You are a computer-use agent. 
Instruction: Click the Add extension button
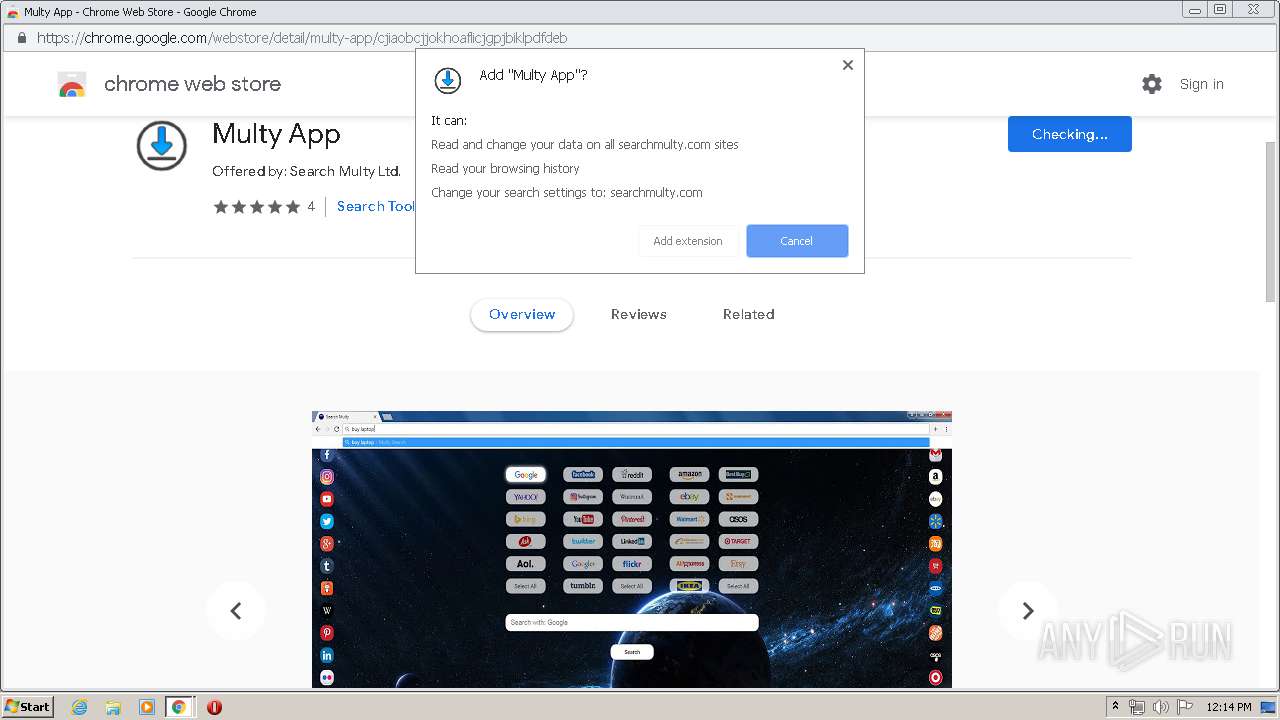[688, 241]
